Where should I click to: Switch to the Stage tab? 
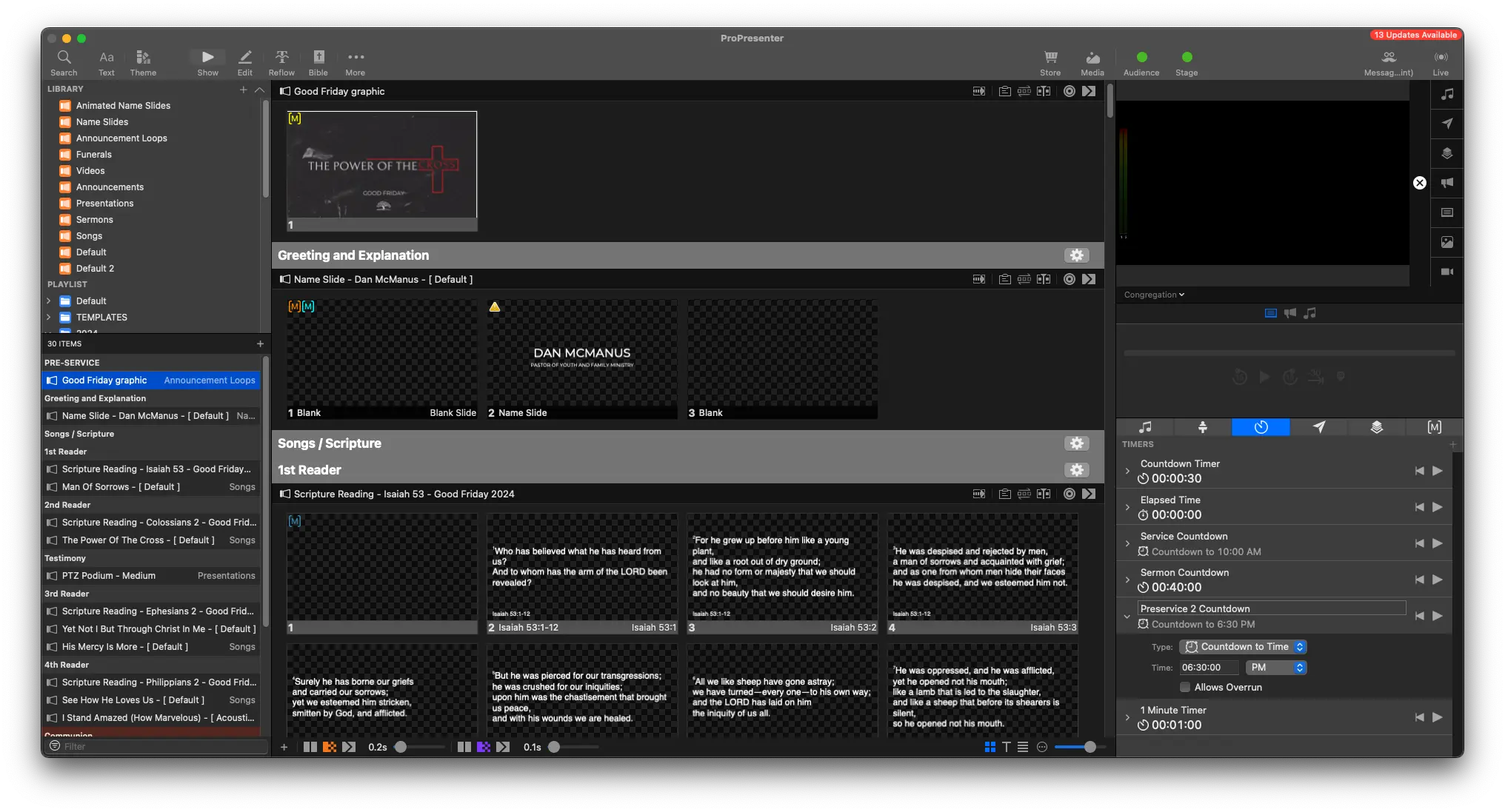(1203, 427)
